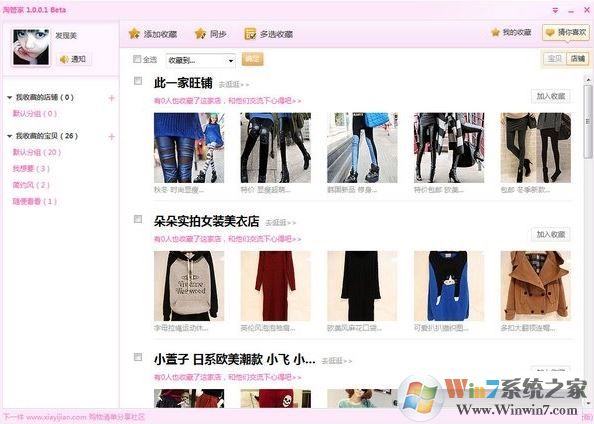Switch to the 宝贝 view tab
Viewport: 594px width, 424px height.
click(x=555, y=59)
